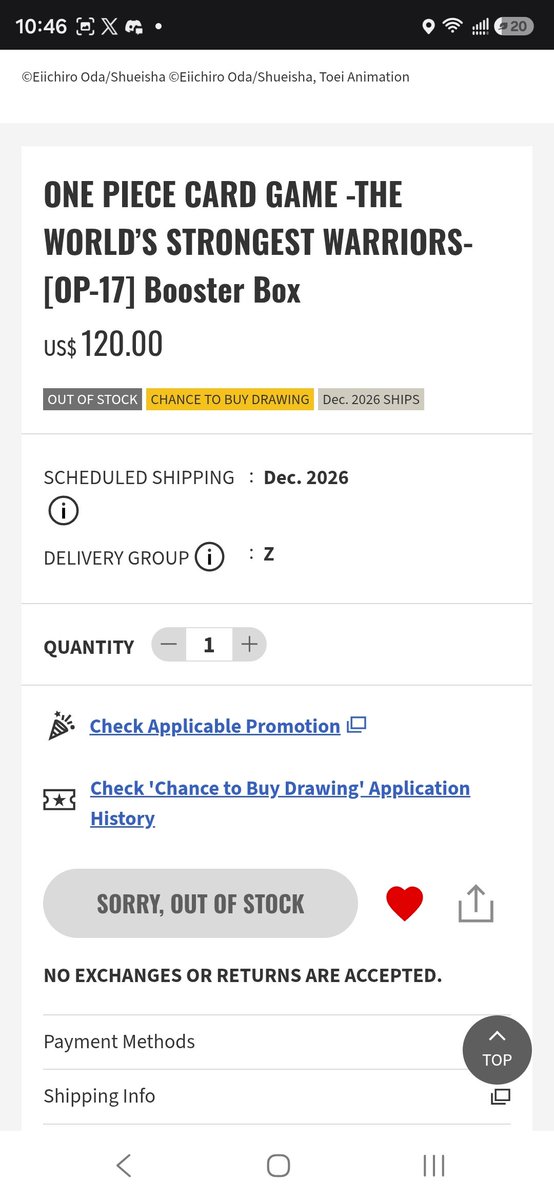Tap the party popper promotion icon
This screenshot has width=554, height=1200.
[62, 725]
